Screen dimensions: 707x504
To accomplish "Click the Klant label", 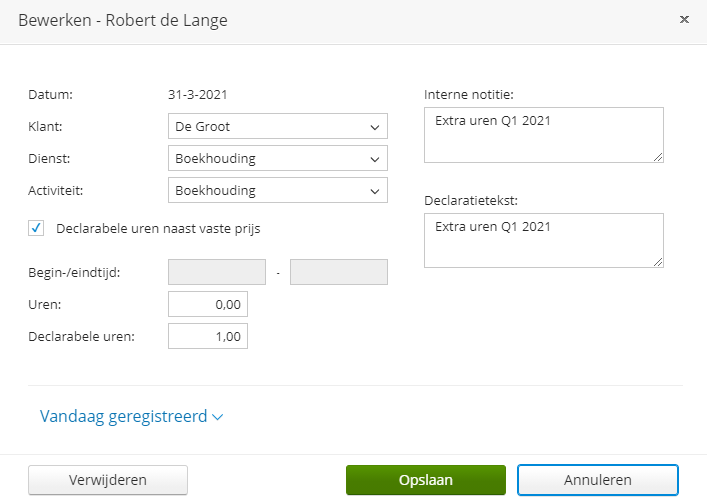I will tap(45, 127).
